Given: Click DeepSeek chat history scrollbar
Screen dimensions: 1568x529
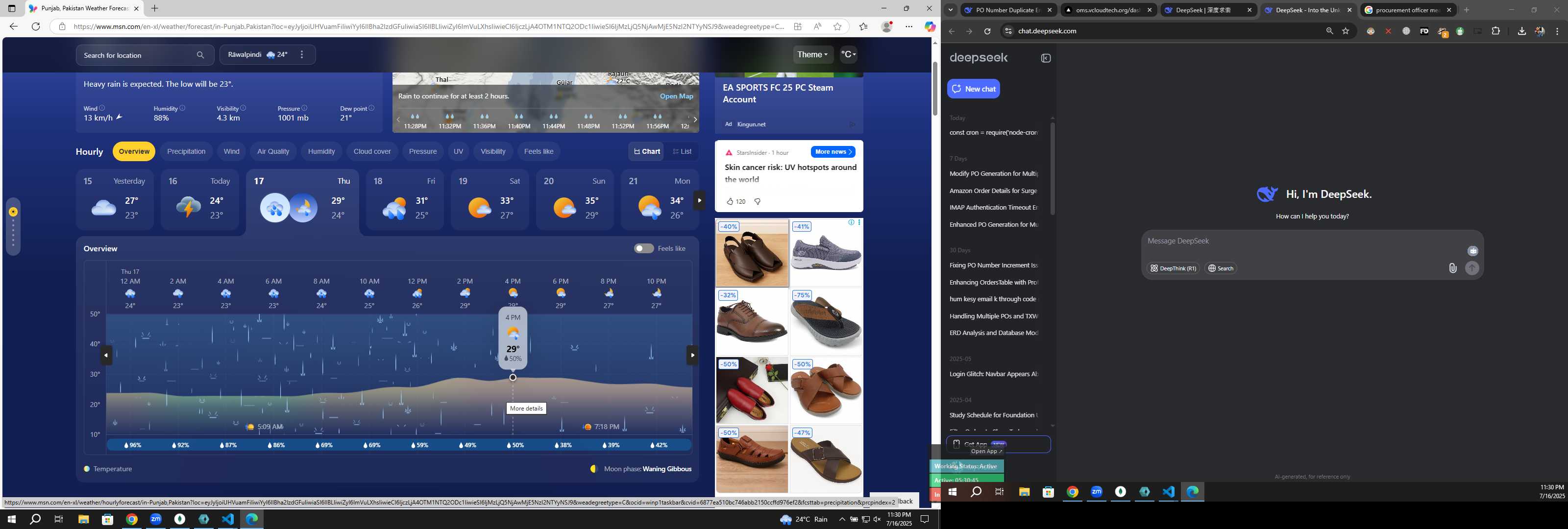Looking at the screenshot, I should click(x=1052, y=169).
